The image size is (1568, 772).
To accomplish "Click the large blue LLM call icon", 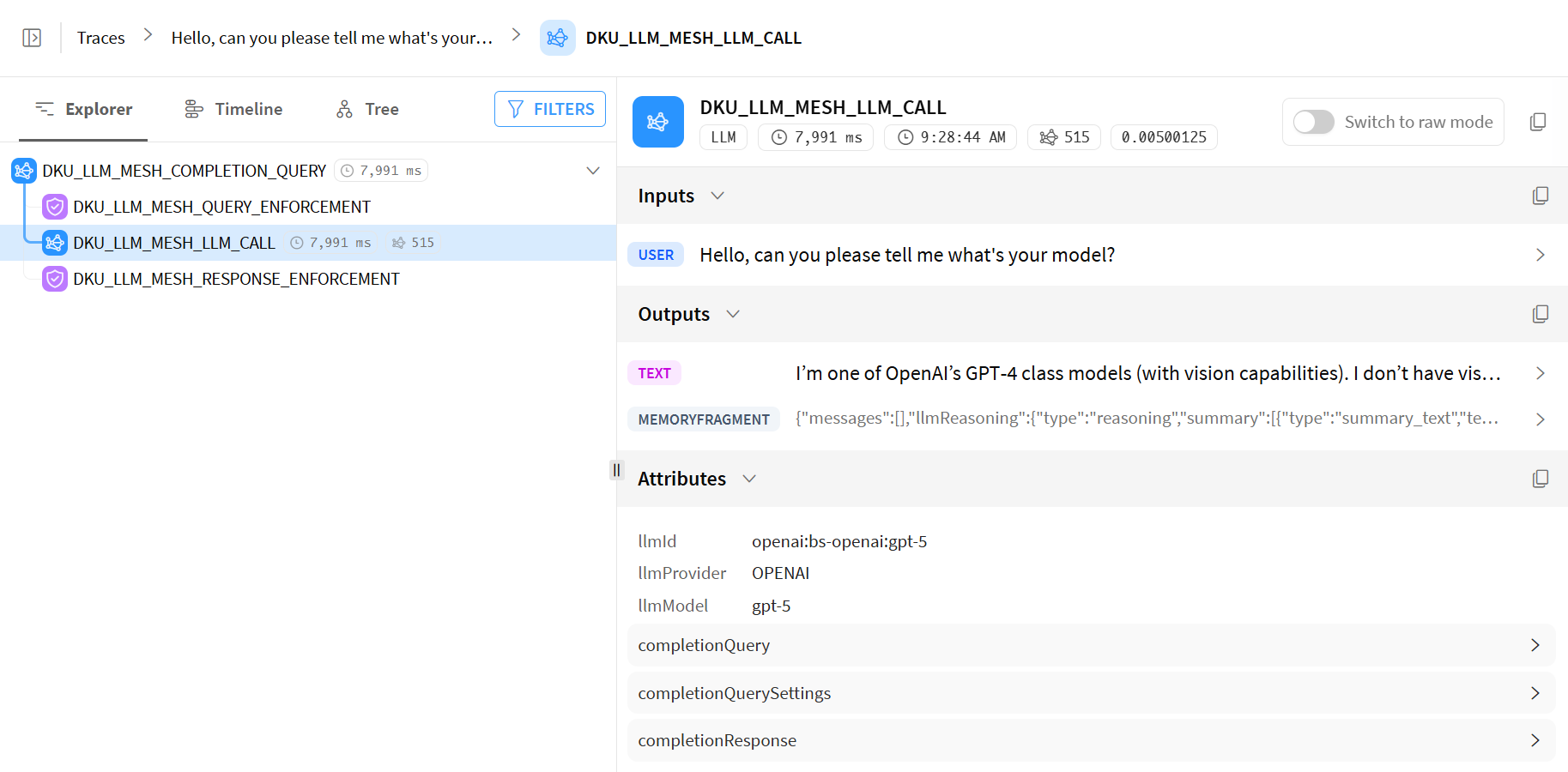I will (x=657, y=122).
